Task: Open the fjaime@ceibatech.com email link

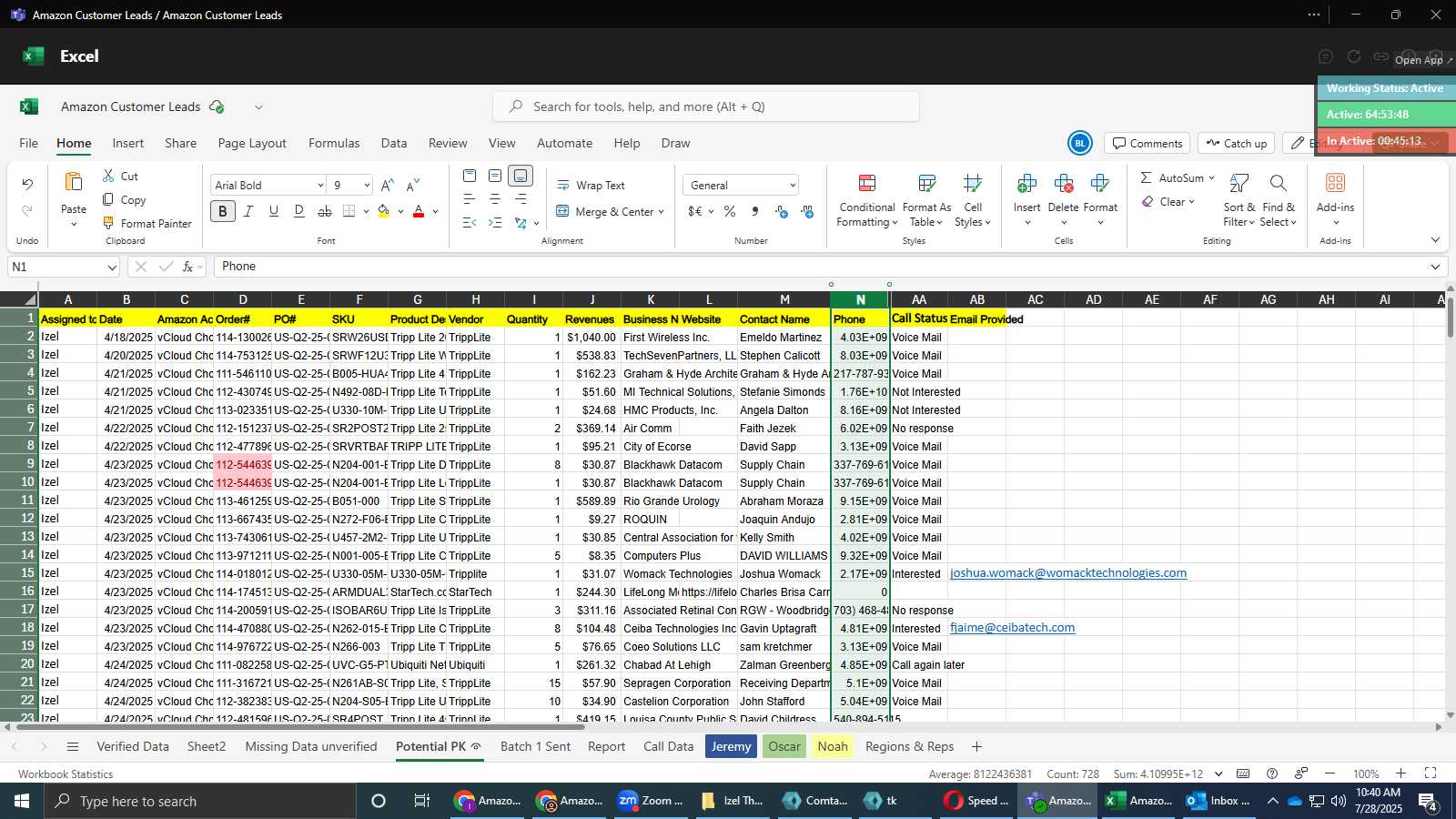Action: (1013, 628)
